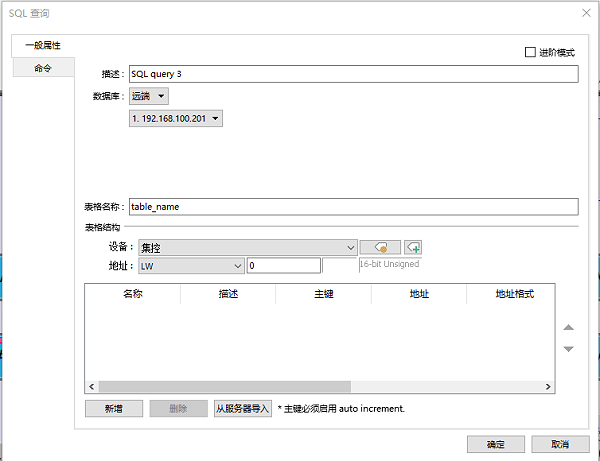Click the 描述 input field with SQL query 3

(354, 74)
